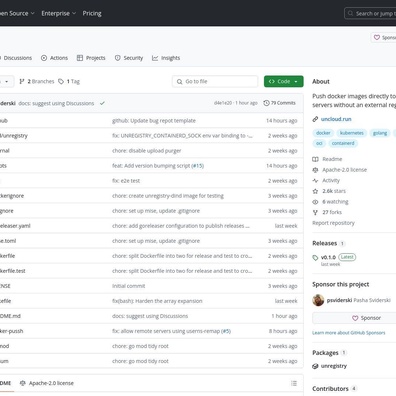Click the tag icon next to 1 Tag

[61, 81]
